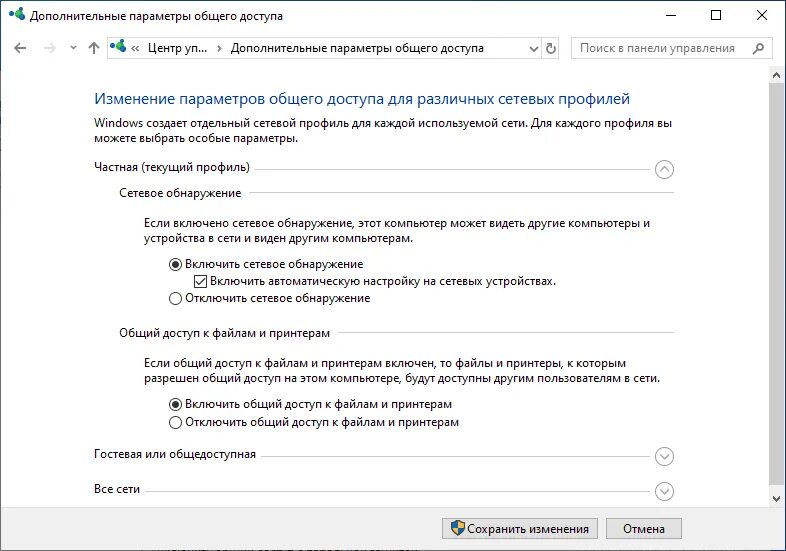Close the sharing settings window
Image resolution: width=786 pixels, height=551 pixels.
pos(762,16)
